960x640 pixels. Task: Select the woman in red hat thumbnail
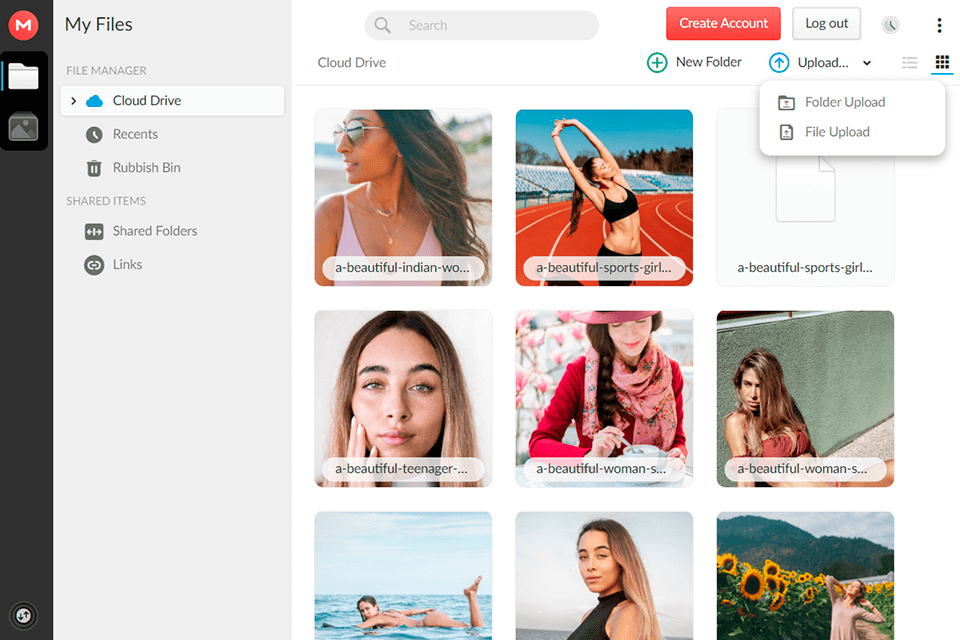(x=604, y=399)
